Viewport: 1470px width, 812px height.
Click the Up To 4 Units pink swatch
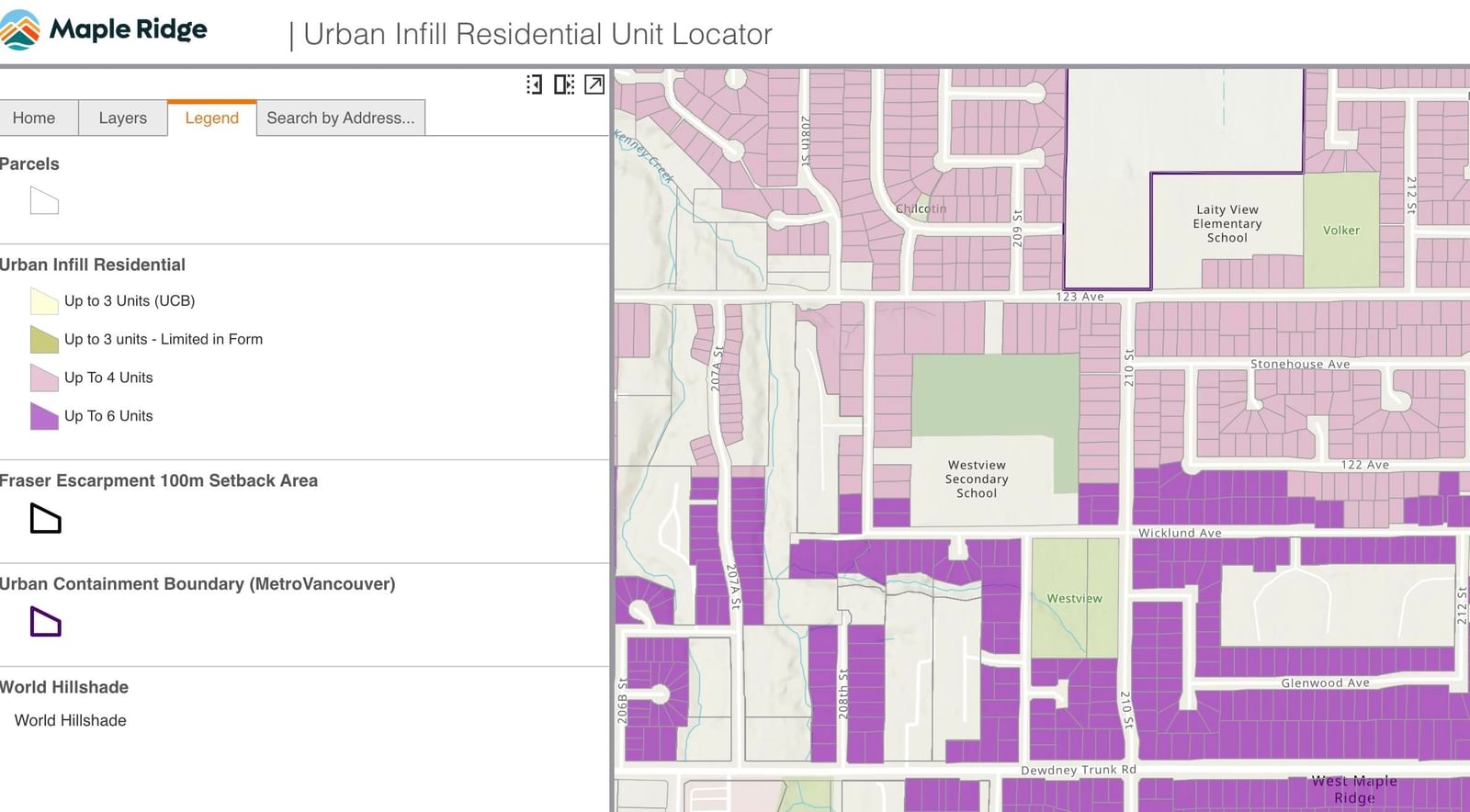point(44,378)
